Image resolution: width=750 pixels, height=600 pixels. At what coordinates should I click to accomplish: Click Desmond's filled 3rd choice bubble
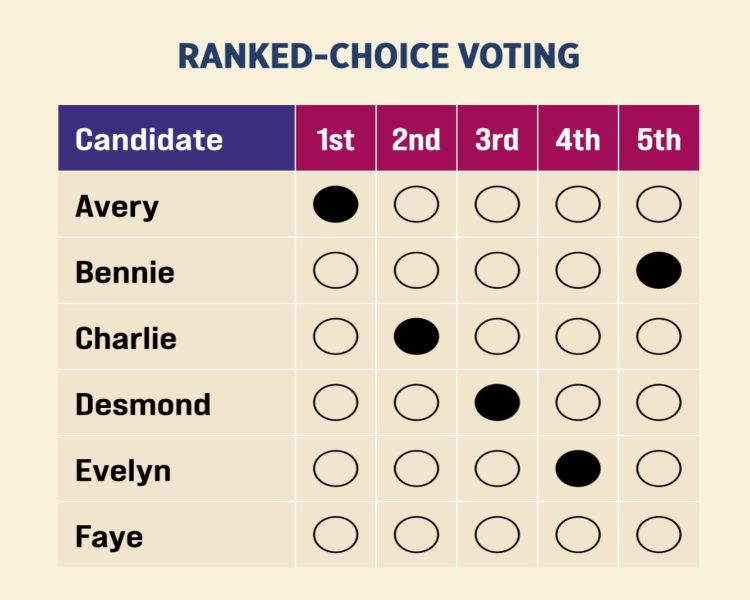tap(497, 403)
